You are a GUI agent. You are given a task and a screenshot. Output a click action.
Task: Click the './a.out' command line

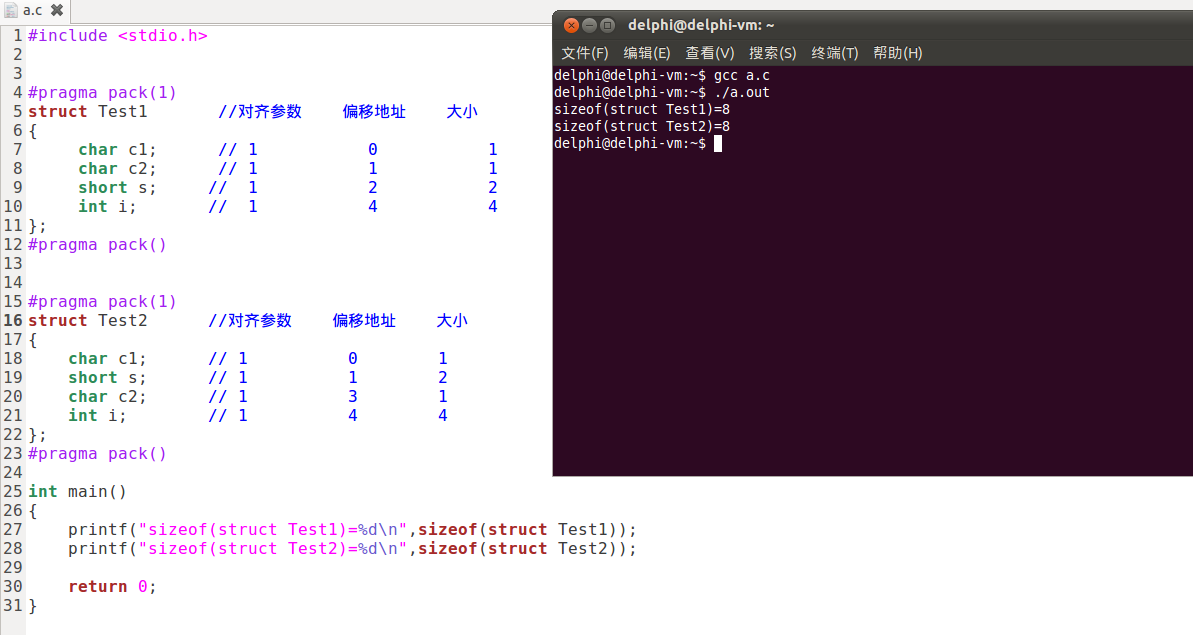[x=662, y=92]
